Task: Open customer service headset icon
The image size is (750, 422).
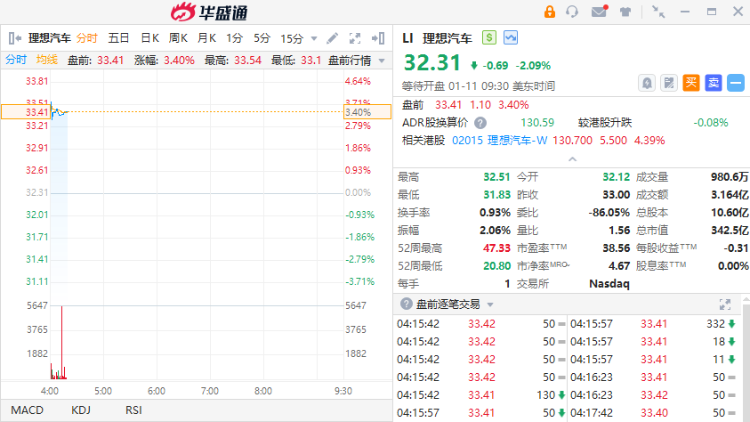Action: click(573, 12)
